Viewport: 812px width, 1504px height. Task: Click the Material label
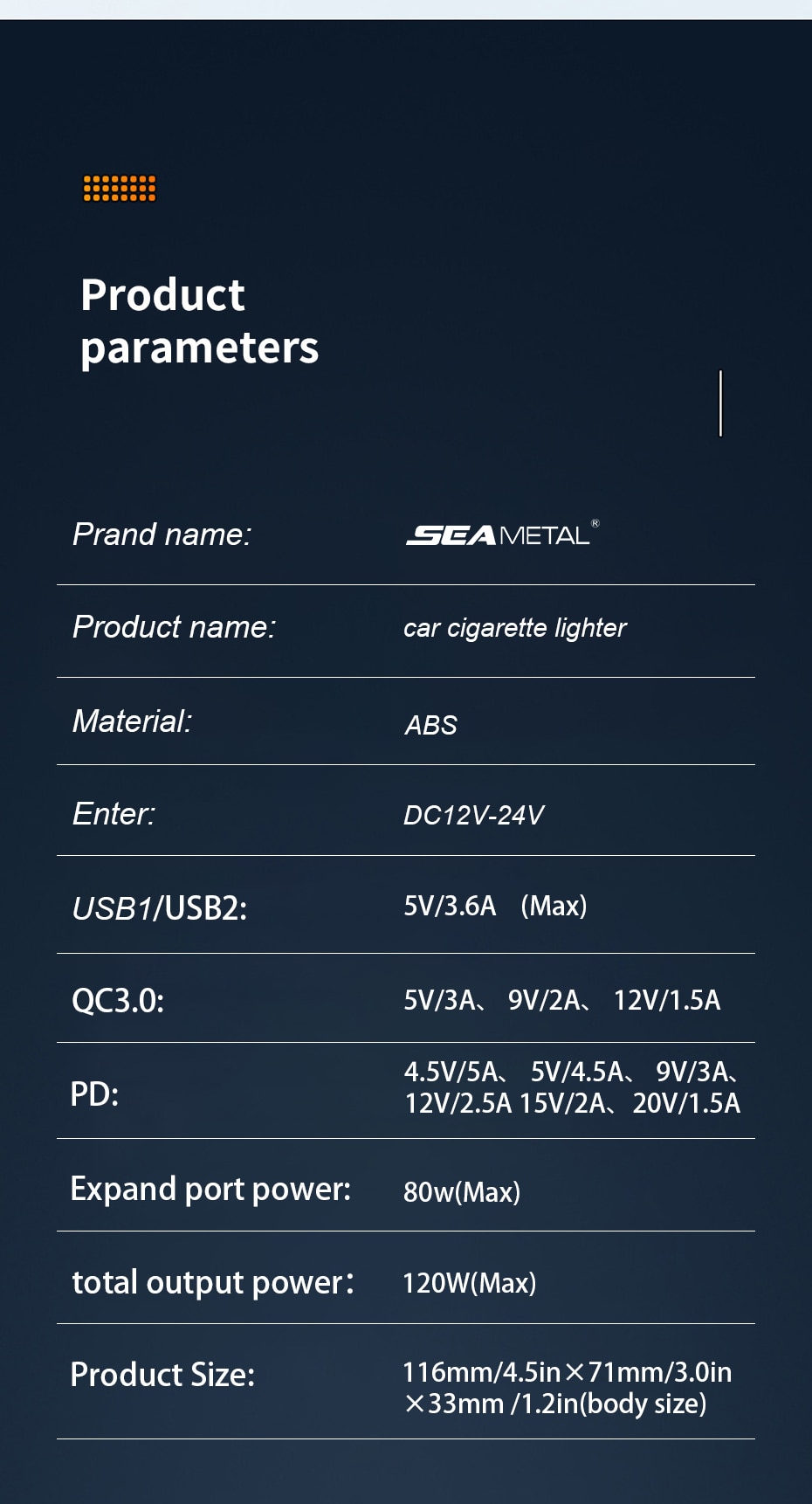tap(132, 721)
